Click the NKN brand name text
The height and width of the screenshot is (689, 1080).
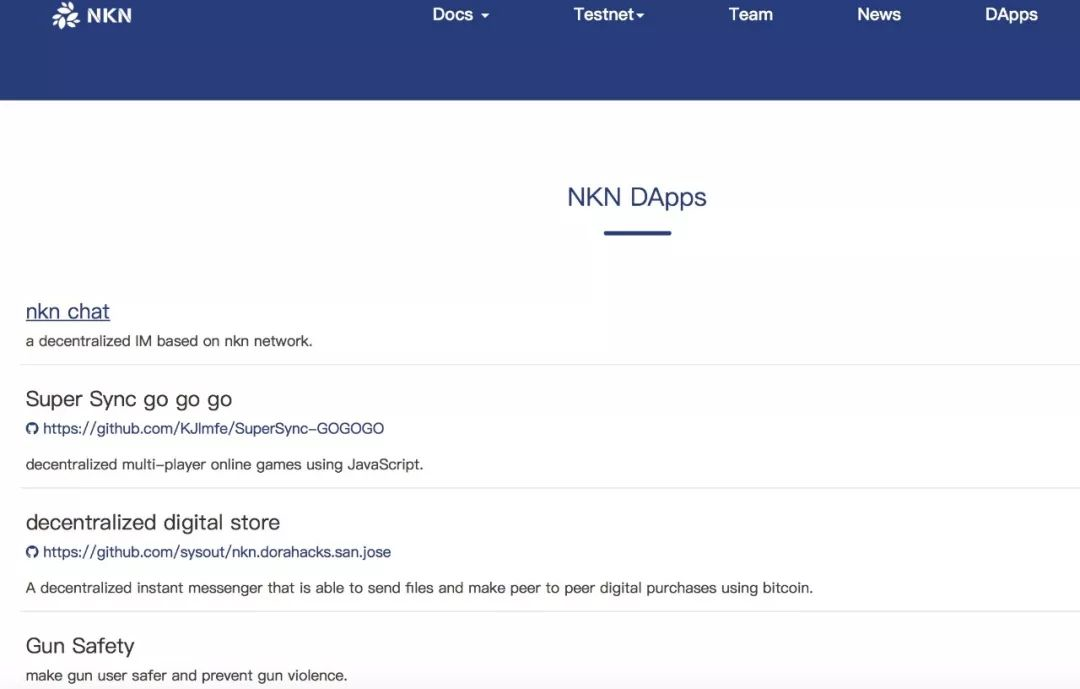pyautogui.click(x=110, y=15)
